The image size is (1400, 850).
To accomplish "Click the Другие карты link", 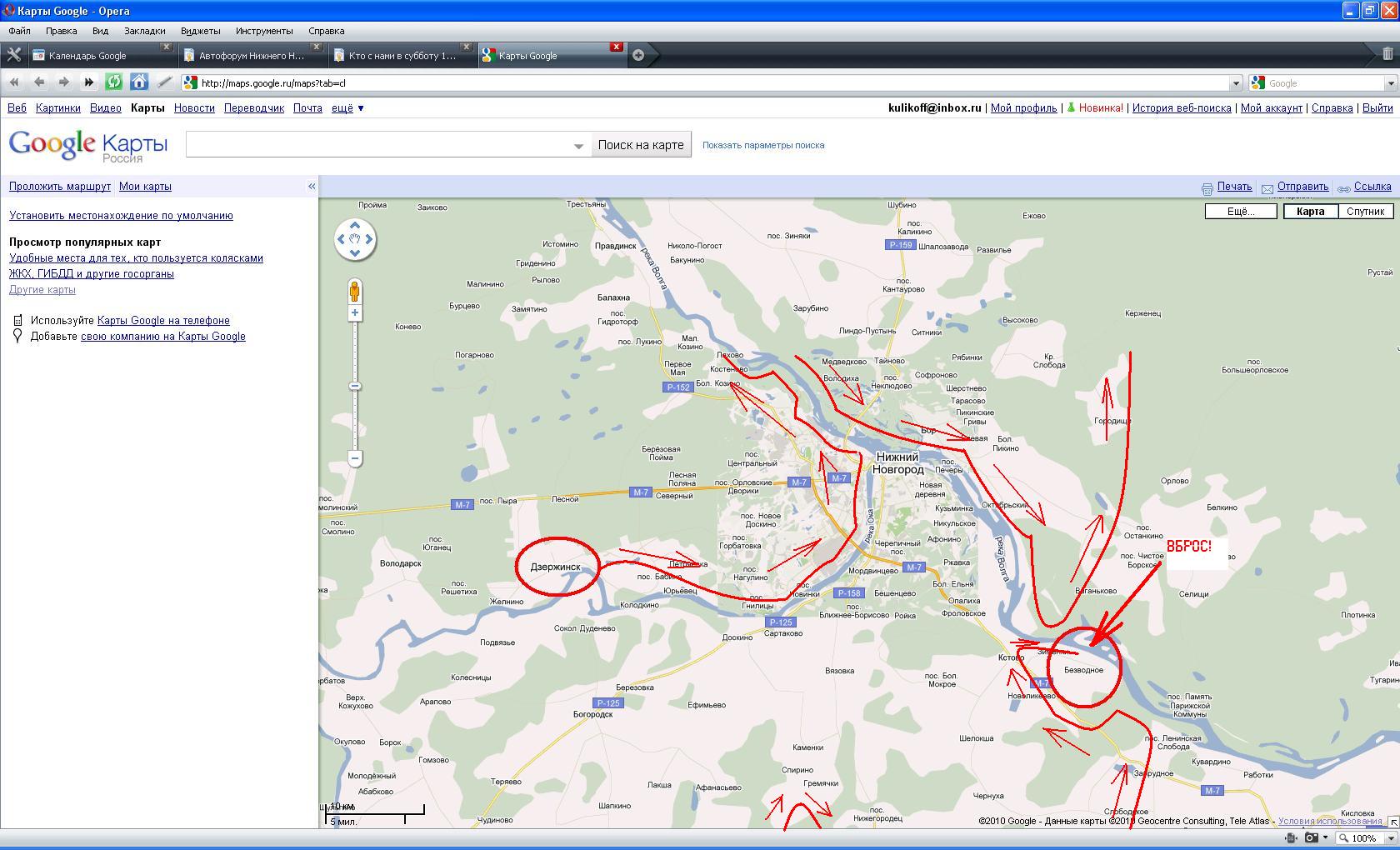I will 42,290.
